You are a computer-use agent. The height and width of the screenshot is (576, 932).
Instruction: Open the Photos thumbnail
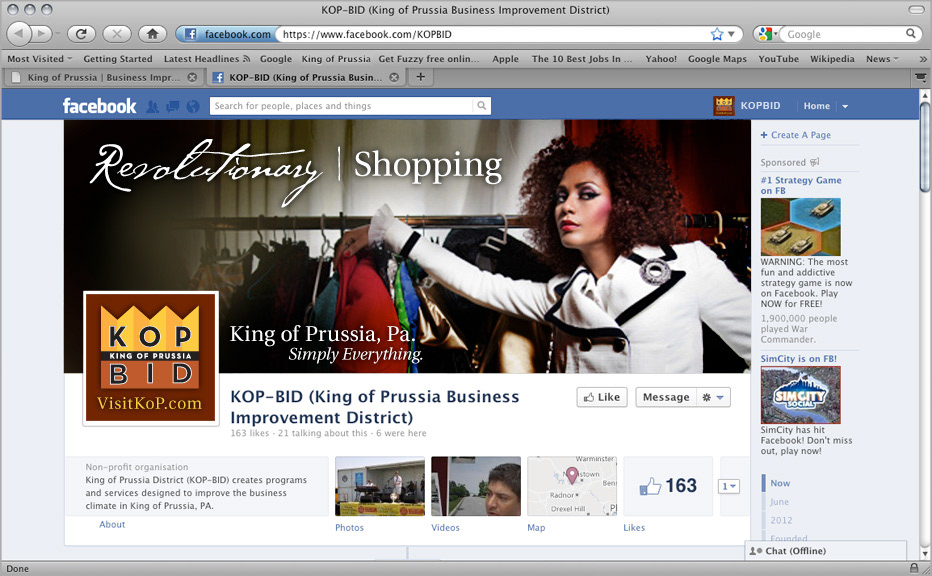coord(379,486)
